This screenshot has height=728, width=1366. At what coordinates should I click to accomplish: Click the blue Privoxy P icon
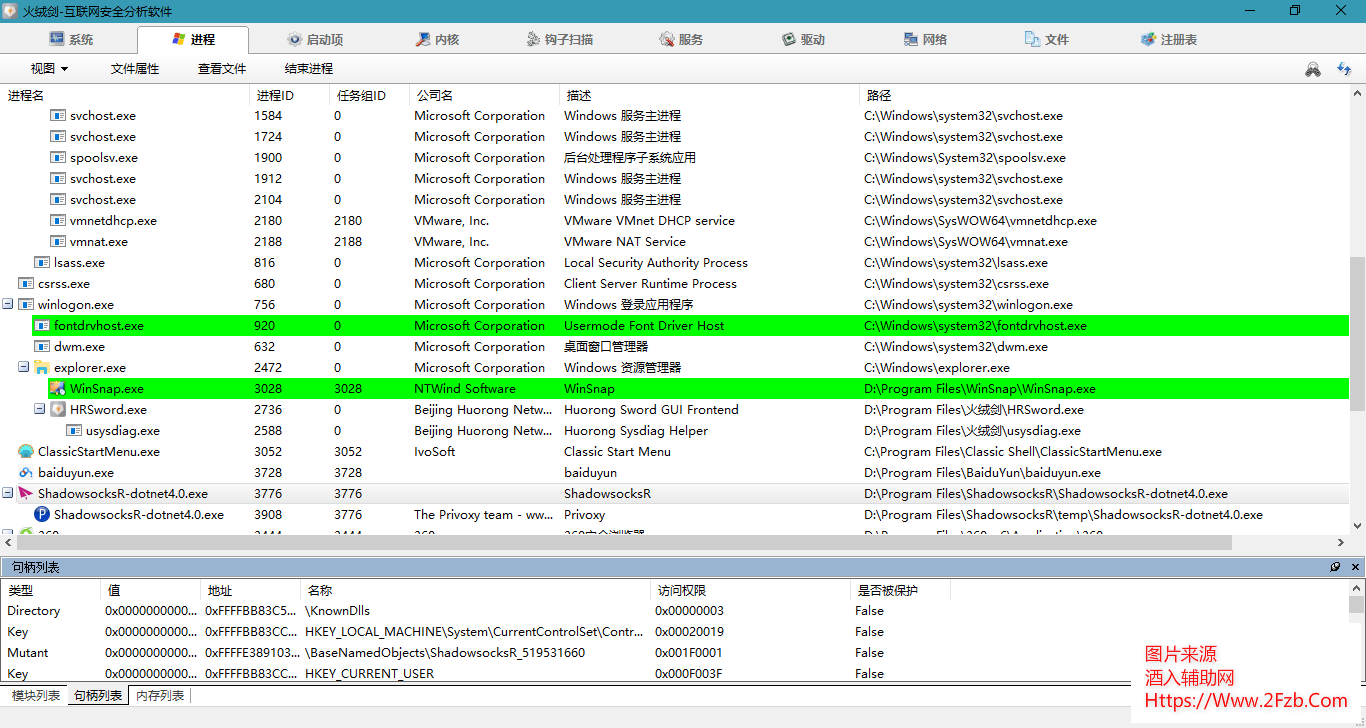[42, 515]
